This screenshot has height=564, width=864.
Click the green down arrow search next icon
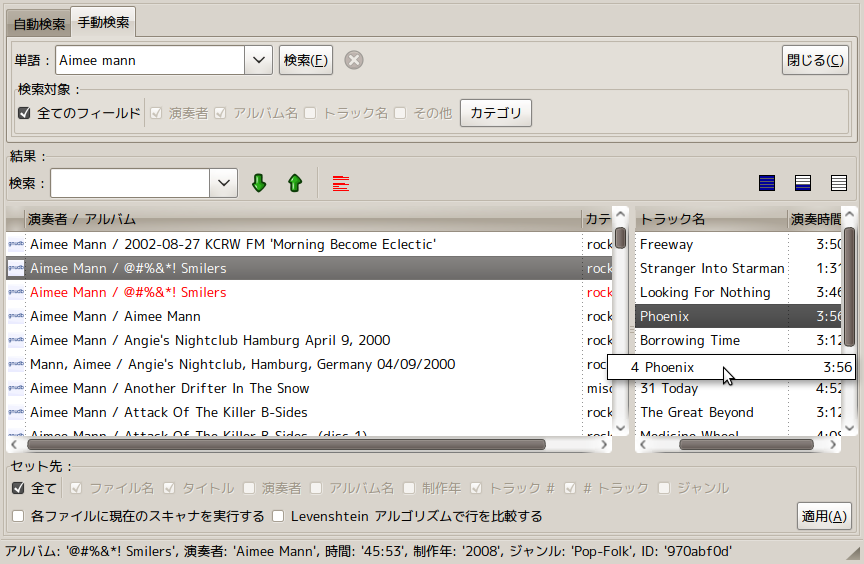point(259,183)
